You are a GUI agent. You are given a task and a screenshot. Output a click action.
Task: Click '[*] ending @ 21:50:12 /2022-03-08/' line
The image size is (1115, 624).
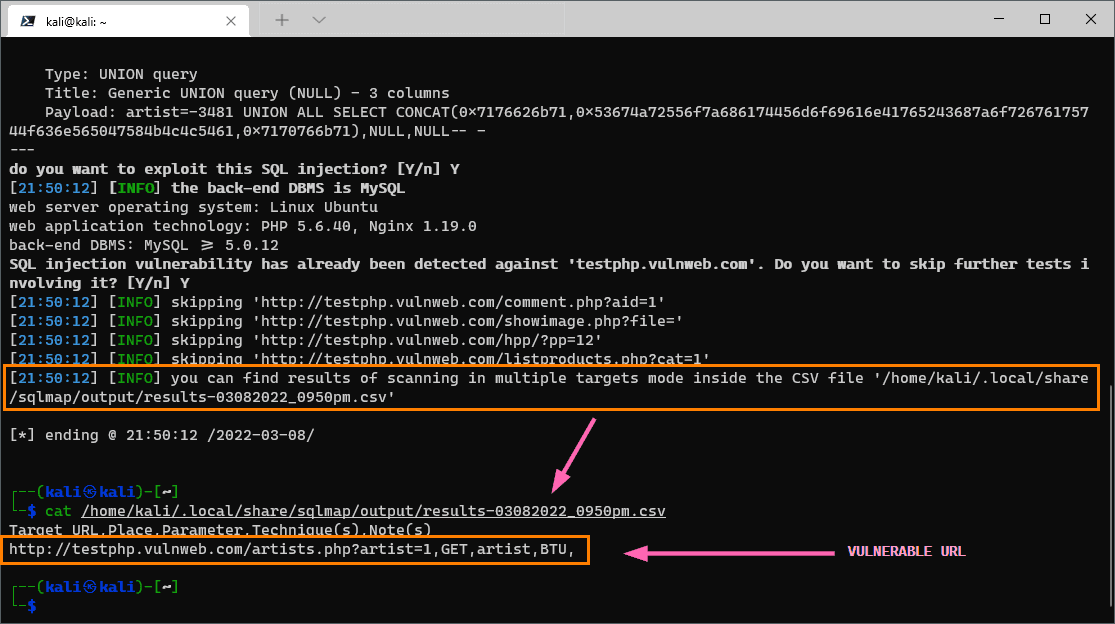[161, 435]
